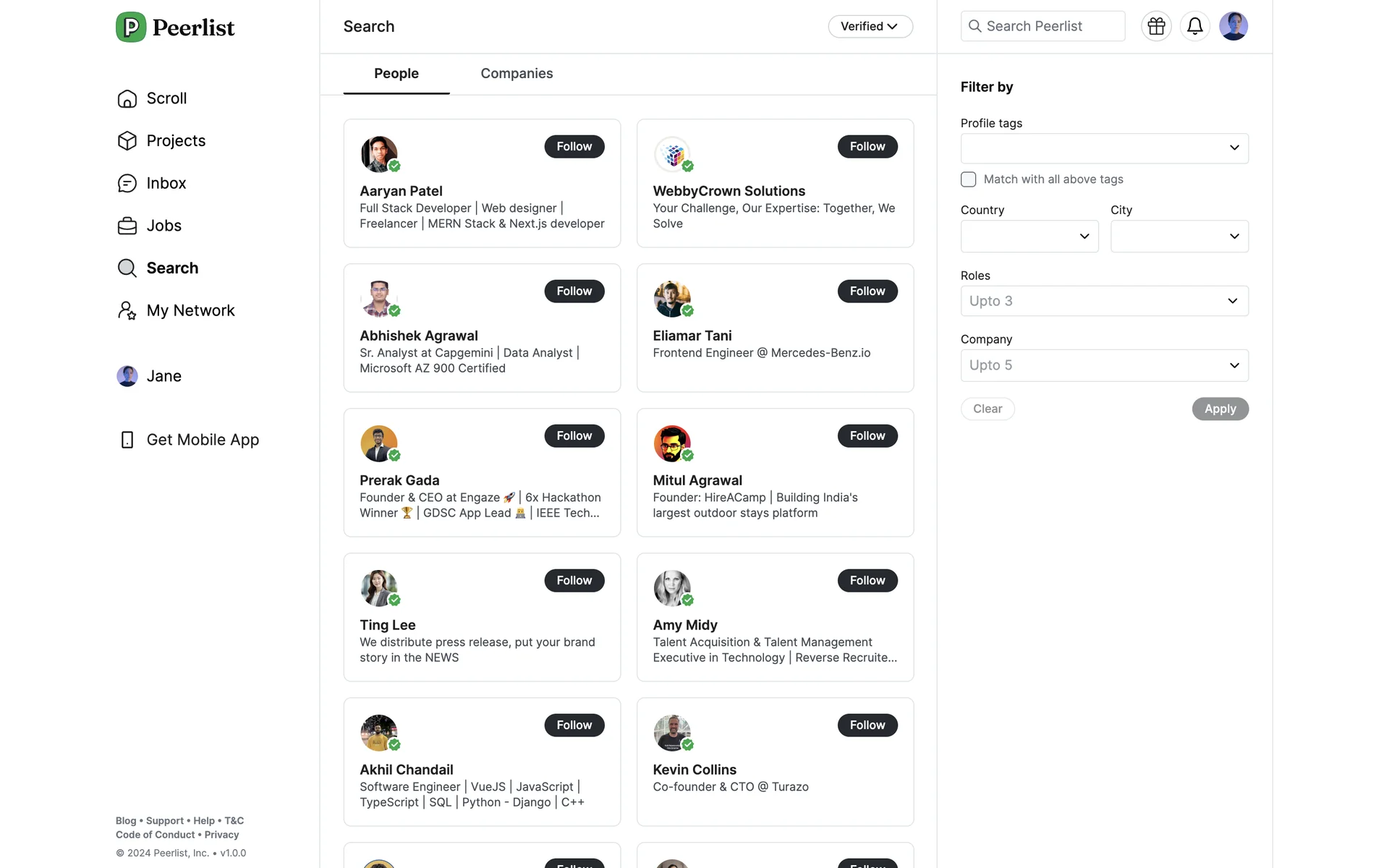Click the Peerlist logo icon

131,27
